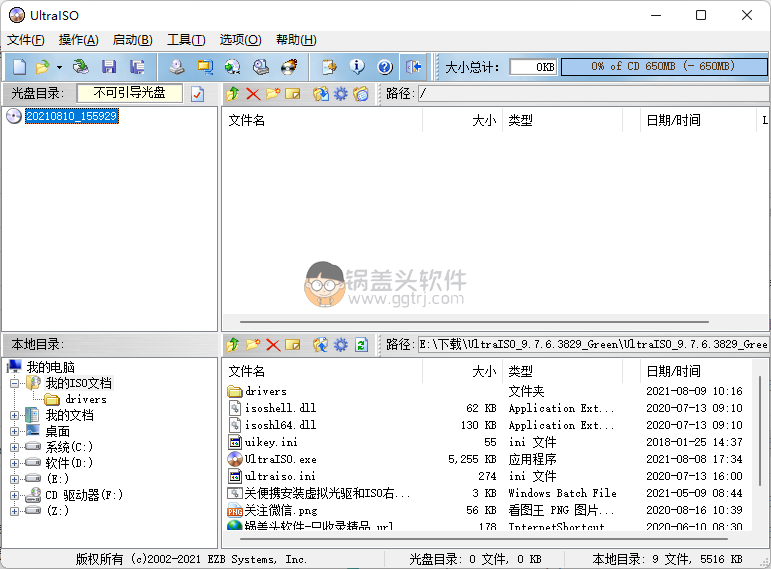Click the image properties notepad icon
The image size is (771, 569).
coord(329,66)
